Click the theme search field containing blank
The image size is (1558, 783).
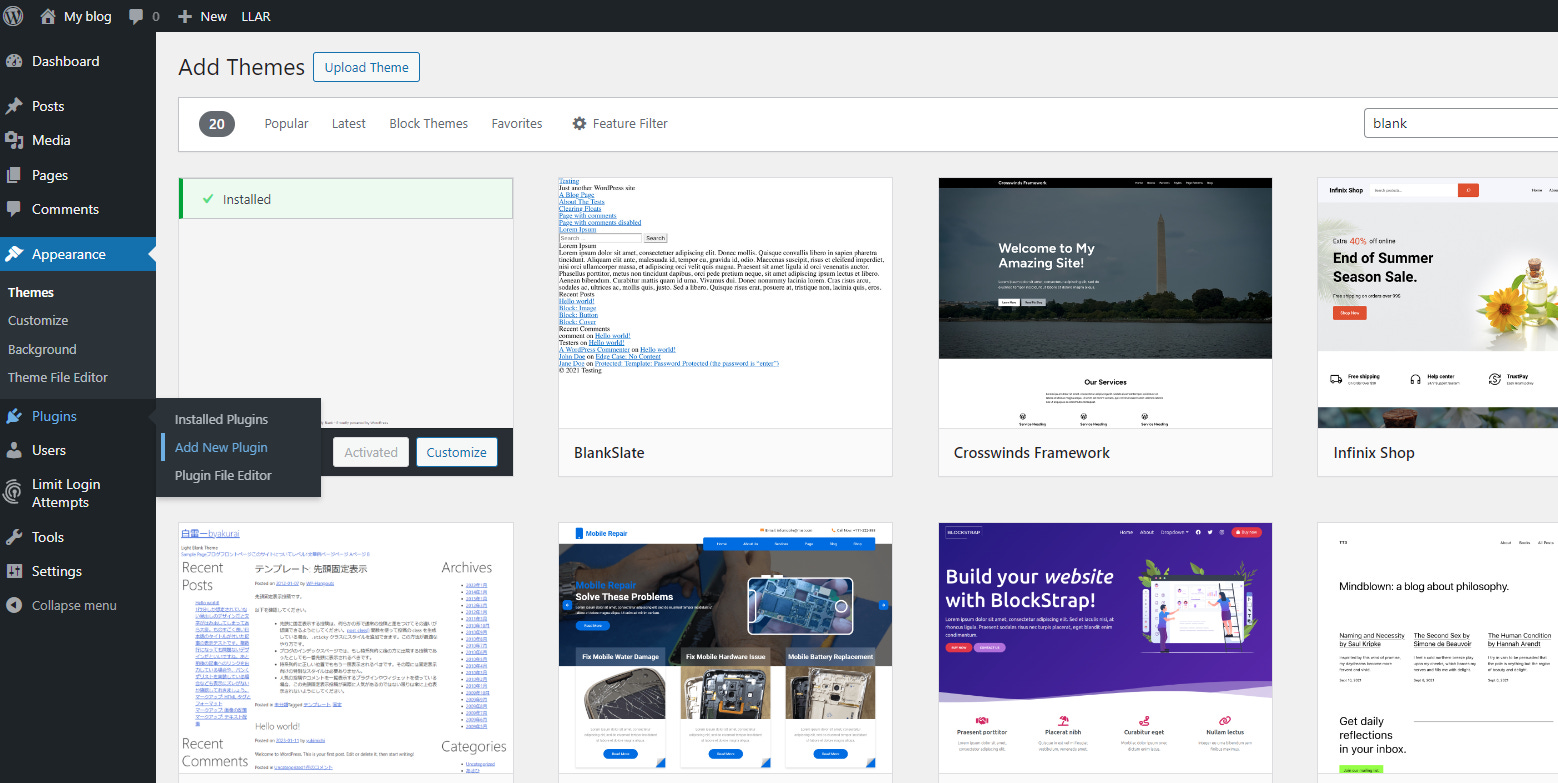(1461, 123)
